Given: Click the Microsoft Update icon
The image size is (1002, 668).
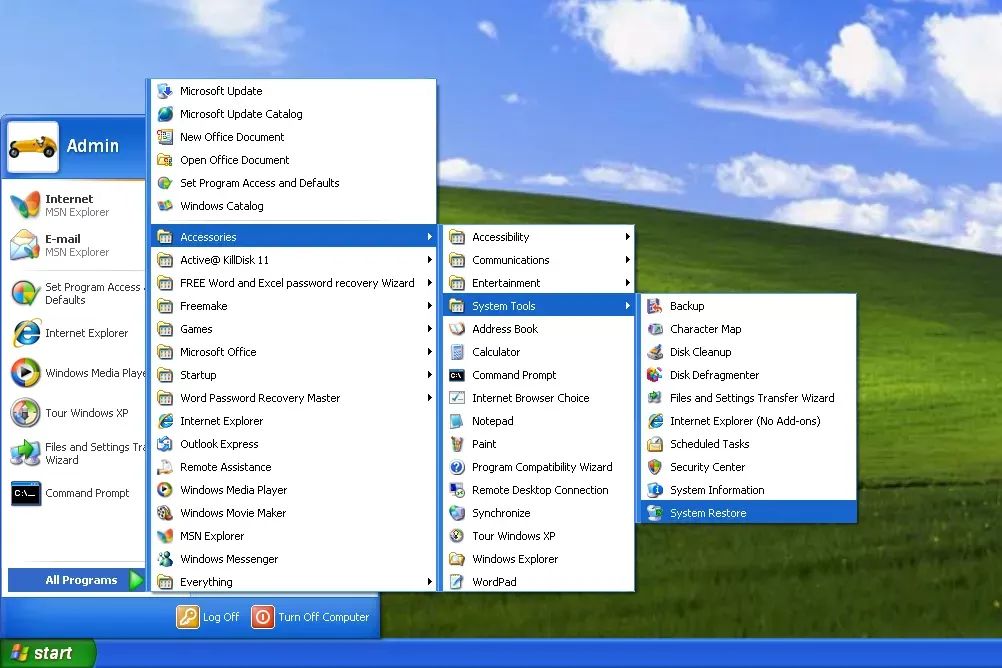Looking at the screenshot, I should 165,91.
